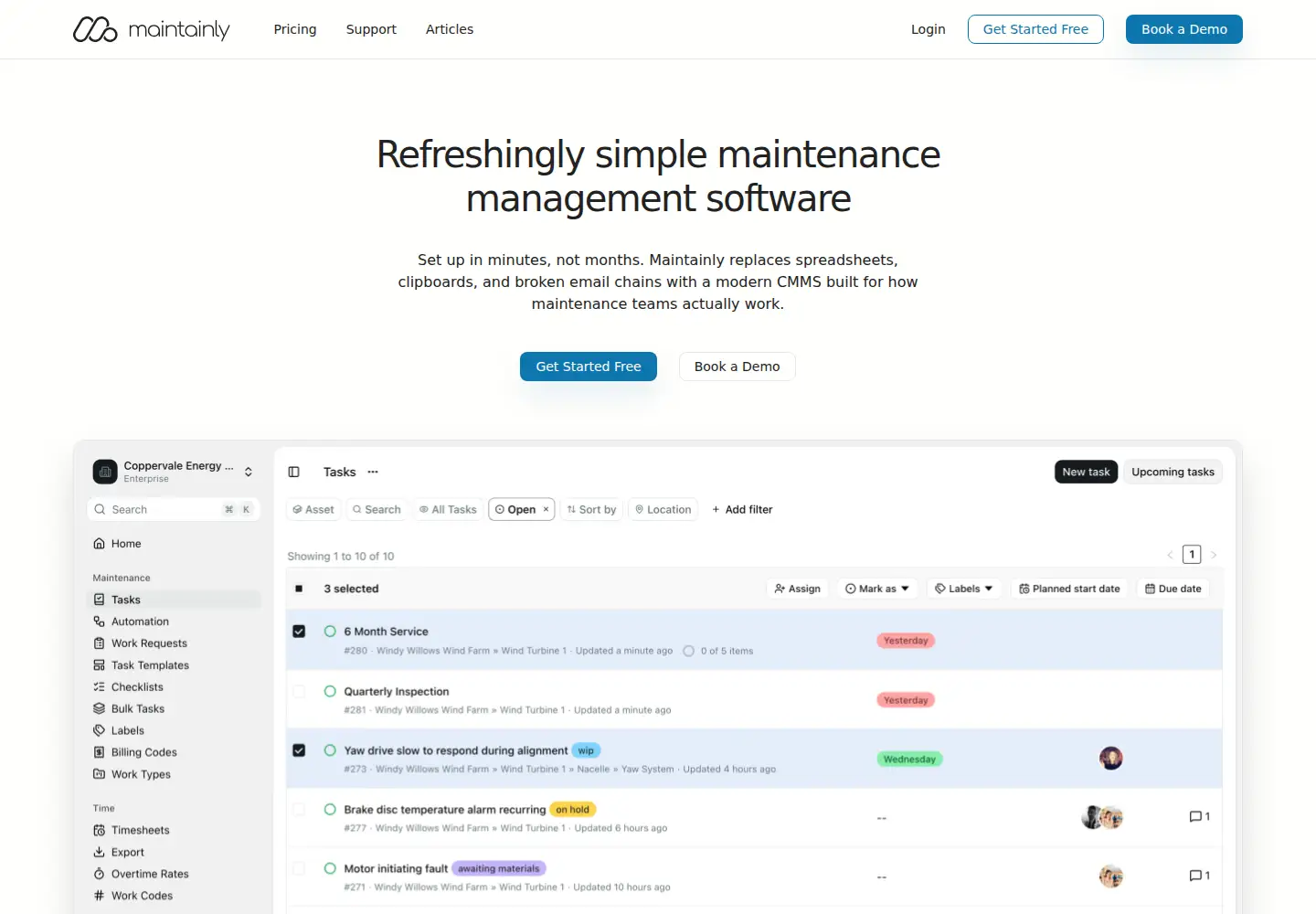The image size is (1316, 914).
Task: Click the Login link
Action: coord(929,29)
